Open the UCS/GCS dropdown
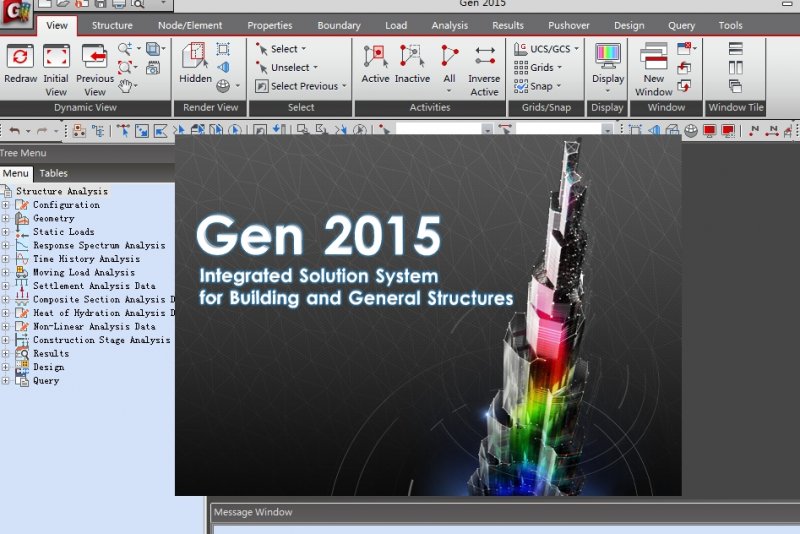800x534 pixels. coord(577,49)
